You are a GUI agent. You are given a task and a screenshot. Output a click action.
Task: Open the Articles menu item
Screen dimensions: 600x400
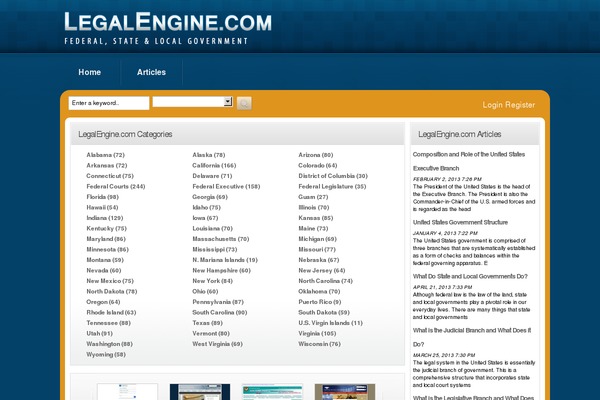click(x=151, y=72)
